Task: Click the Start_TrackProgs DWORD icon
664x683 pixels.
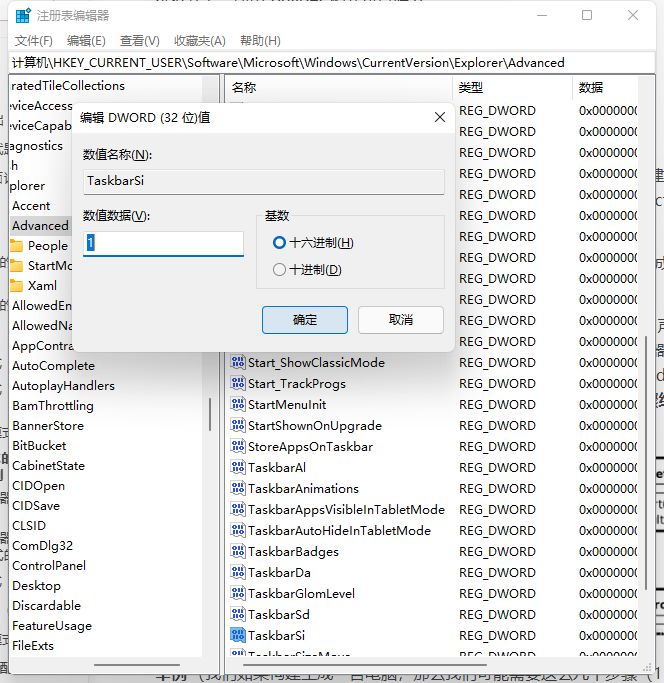Action: pyautogui.click(x=238, y=383)
